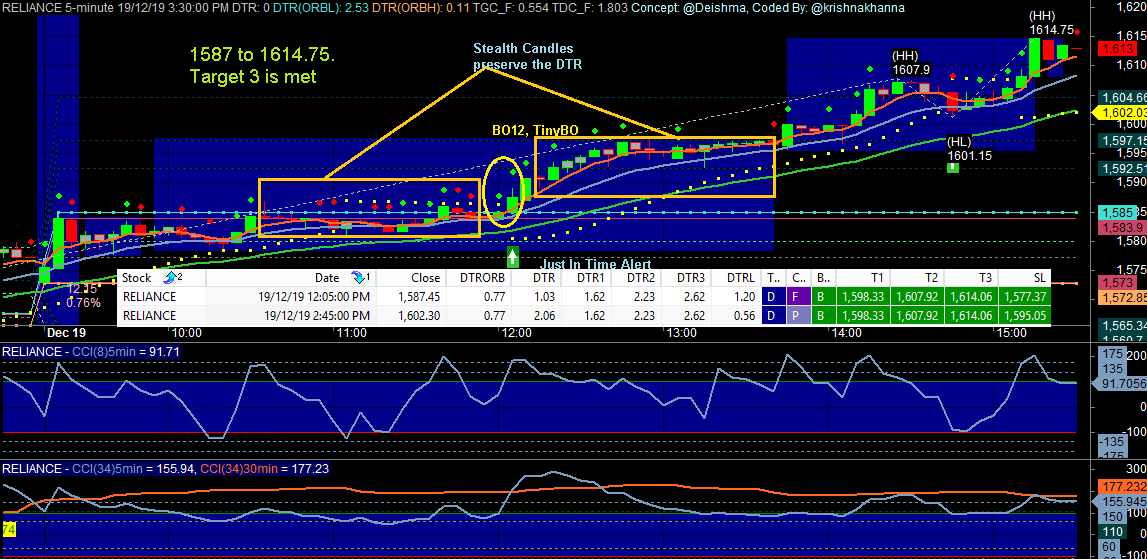Click the HH 1614.75 swing label
The width and height of the screenshot is (1147, 559).
pyautogui.click(x=1051, y=23)
